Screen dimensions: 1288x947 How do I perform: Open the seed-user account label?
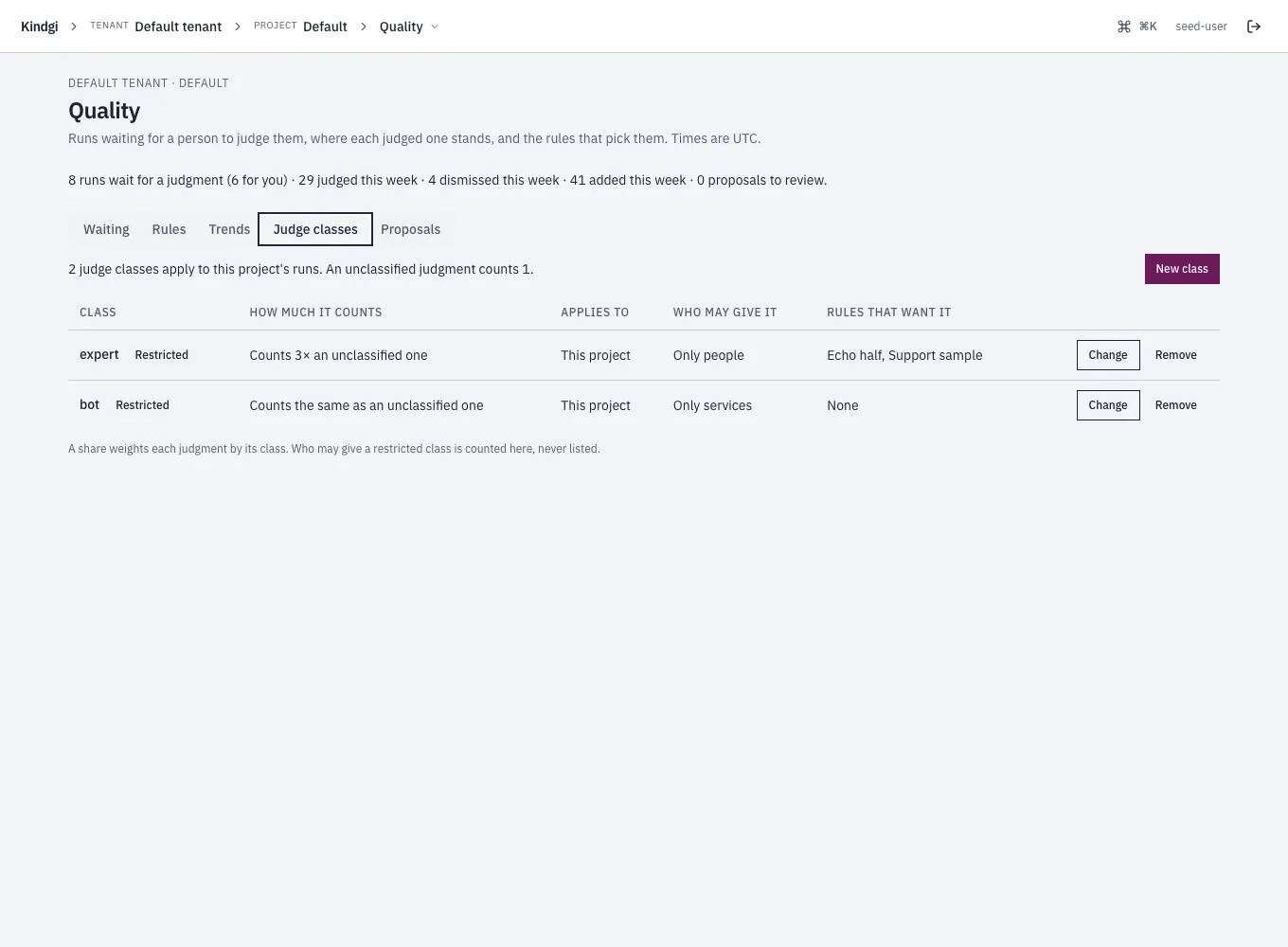pyautogui.click(x=1201, y=27)
